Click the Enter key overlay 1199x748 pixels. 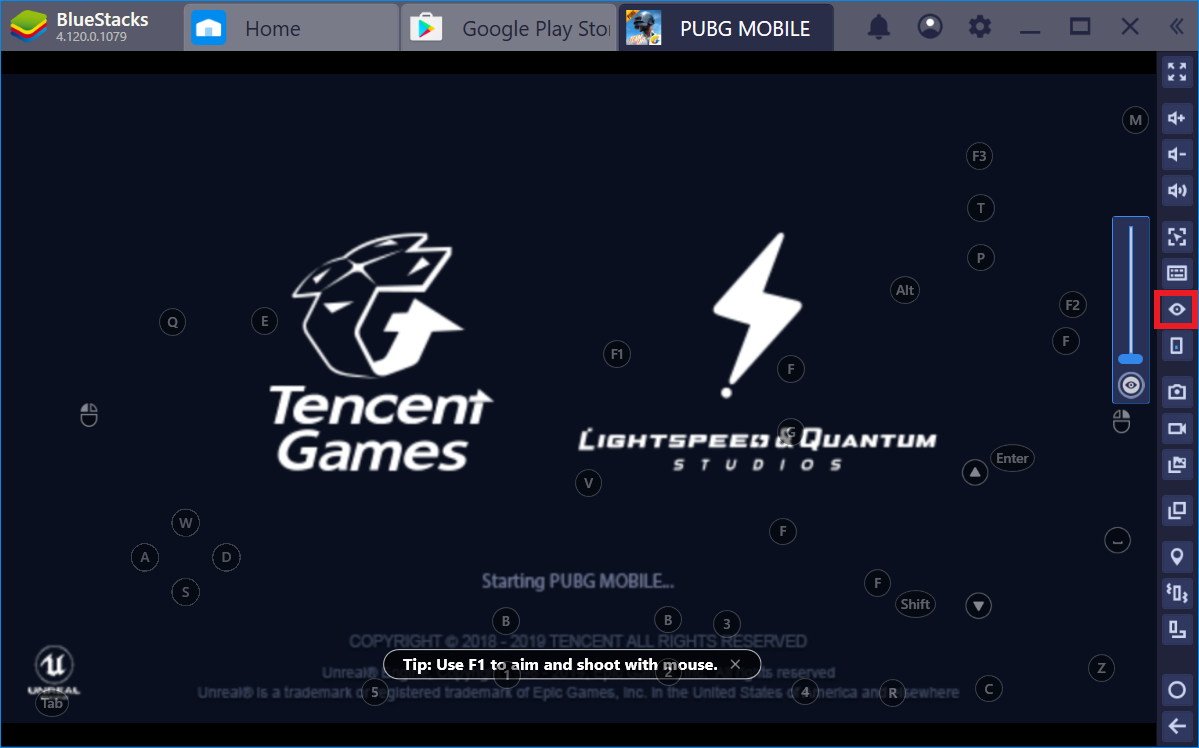(1012, 458)
